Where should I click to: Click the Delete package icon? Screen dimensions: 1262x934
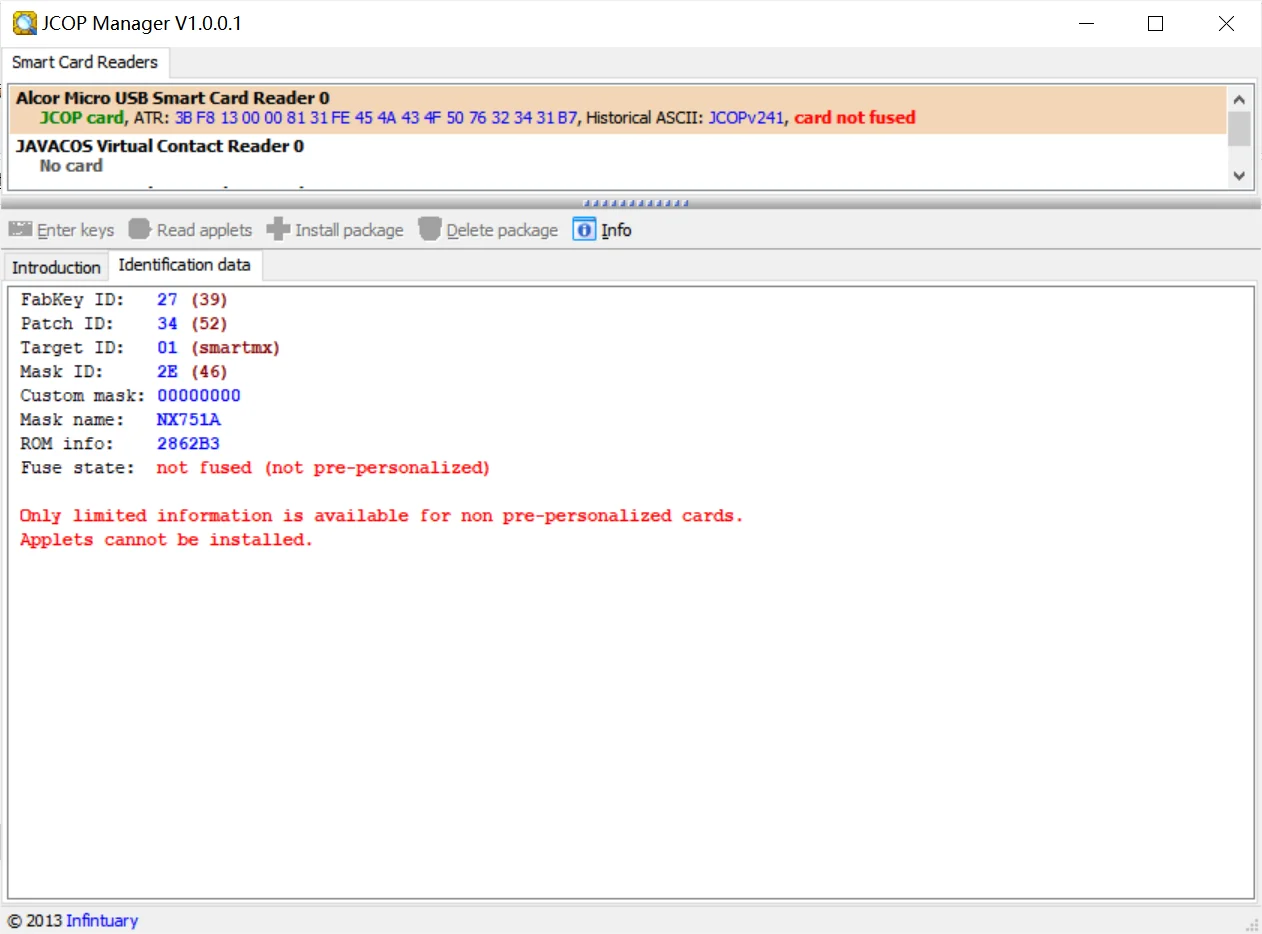click(x=429, y=230)
